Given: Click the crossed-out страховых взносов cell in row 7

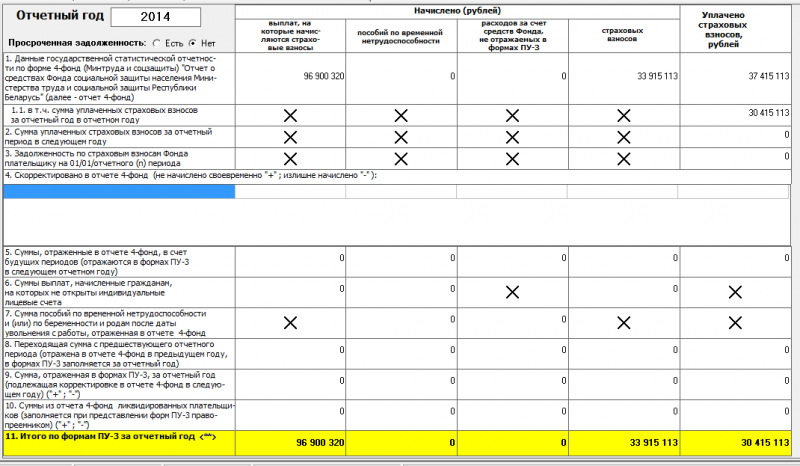Looking at the screenshot, I should pyautogui.click(x=623, y=322).
